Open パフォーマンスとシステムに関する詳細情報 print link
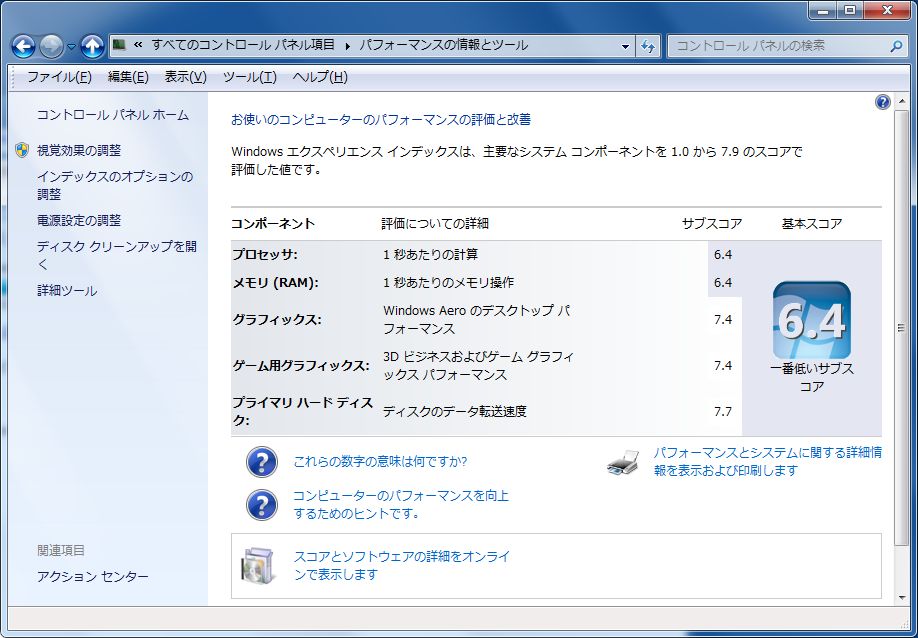This screenshot has height=638, width=918. 768,461
